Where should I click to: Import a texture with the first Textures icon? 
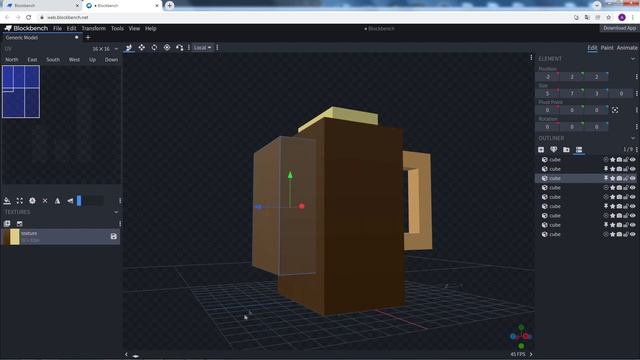pos(7,223)
